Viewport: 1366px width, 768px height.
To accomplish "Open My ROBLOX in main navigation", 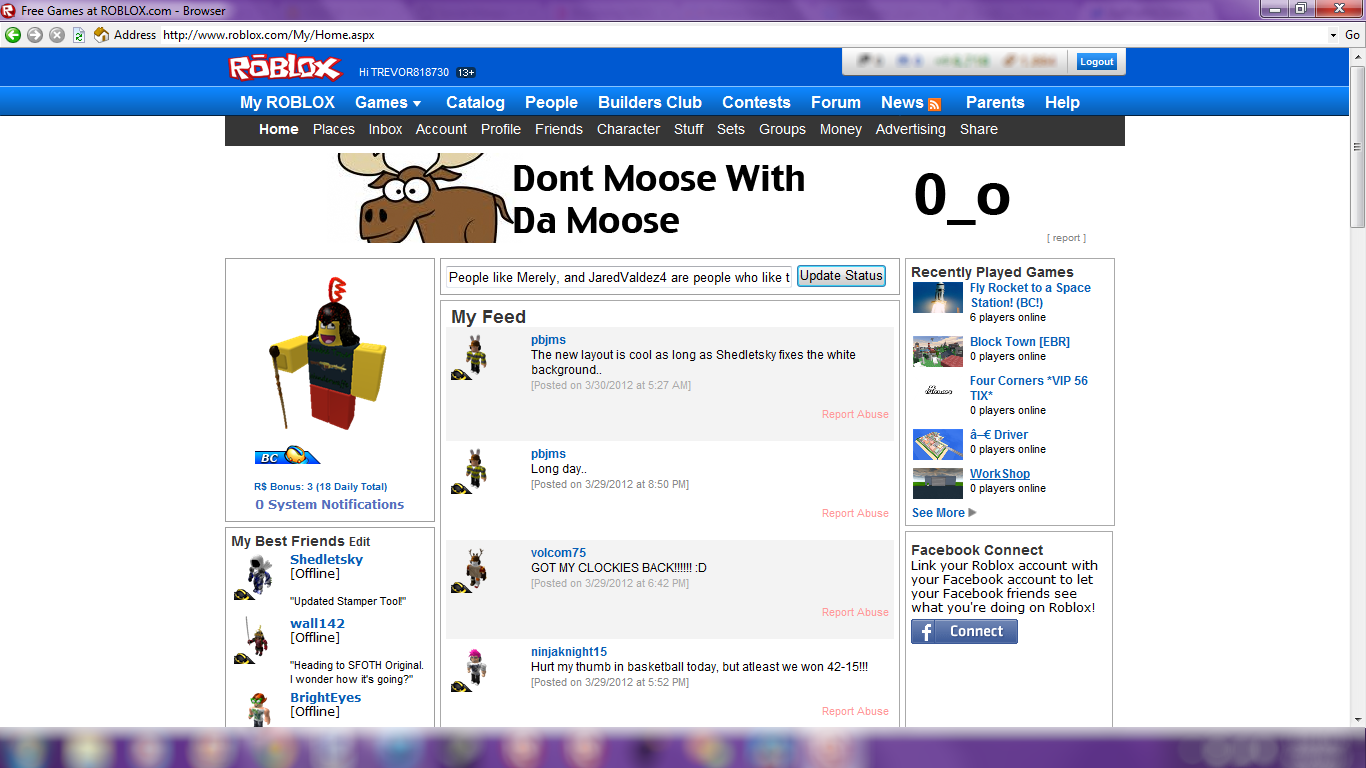I will 287,102.
